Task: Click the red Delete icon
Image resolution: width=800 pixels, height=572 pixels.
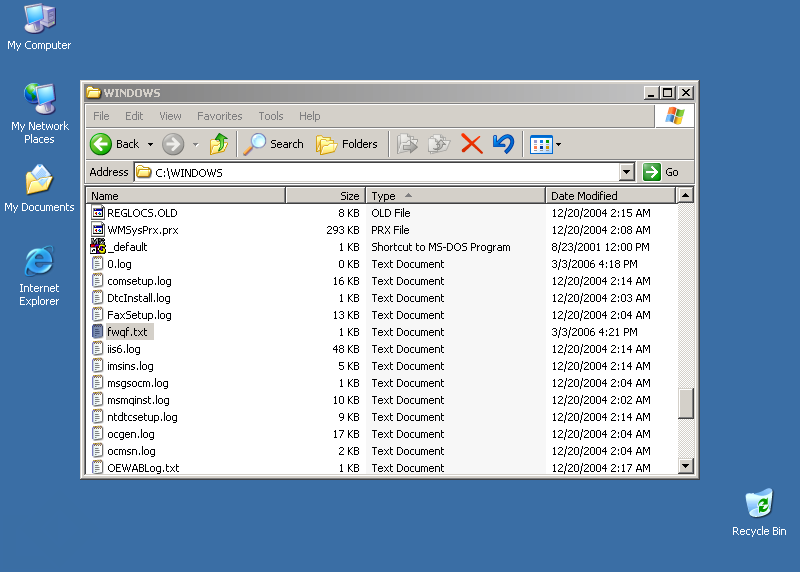Action: coord(471,144)
